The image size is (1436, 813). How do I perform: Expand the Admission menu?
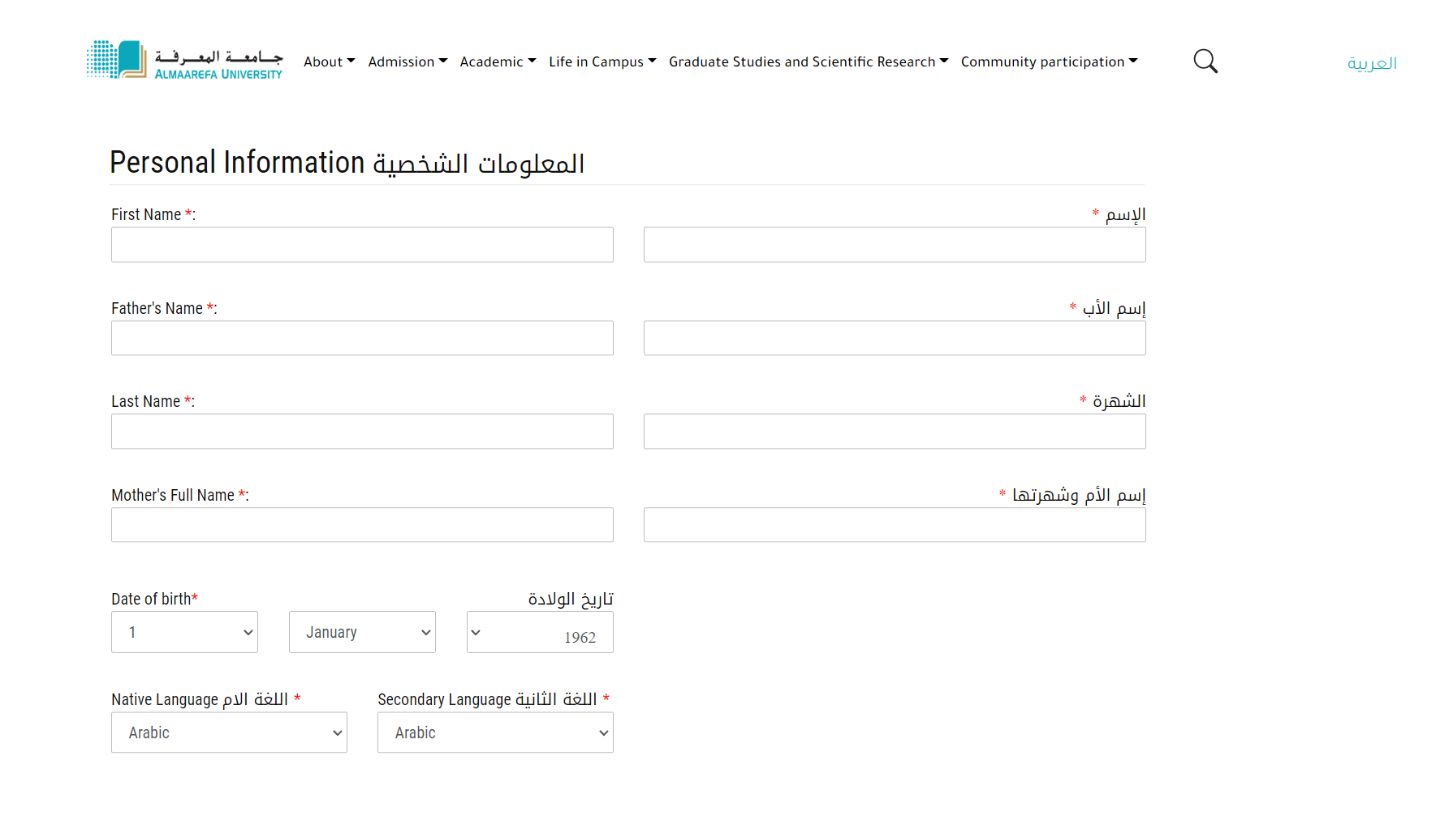coord(407,62)
